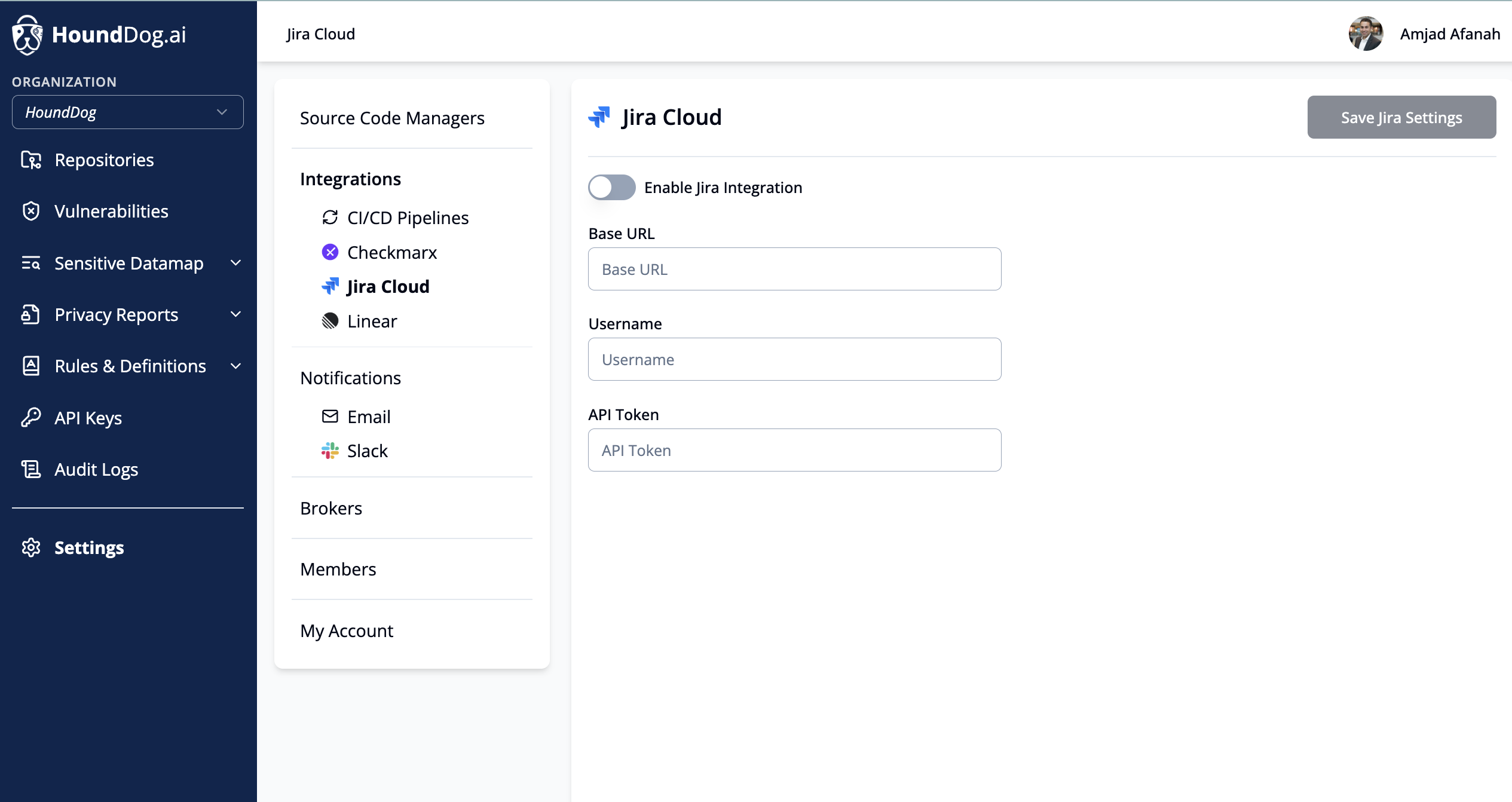This screenshot has height=802, width=1512.
Task: Expand the Rules & Definitions chevron
Action: click(236, 366)
